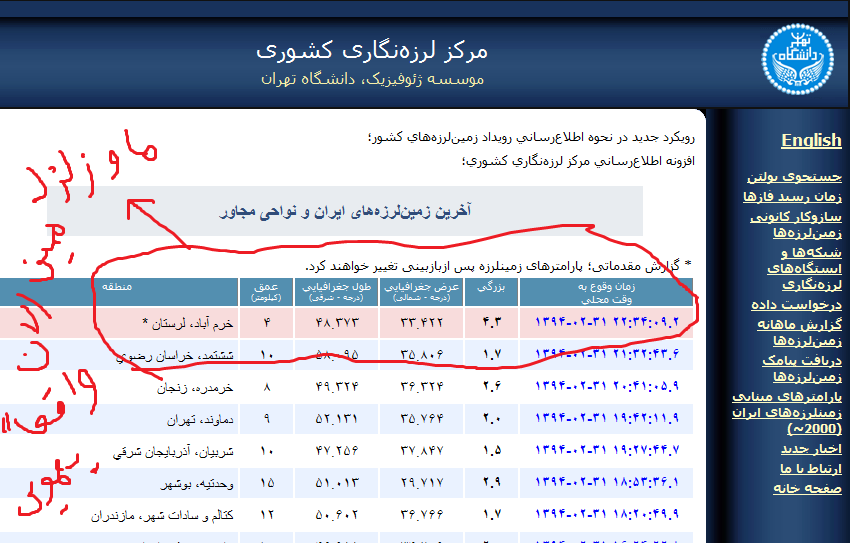This screenshot has width=853, height=543.
Task: Select longitude 48.373 in the Khorramabad row
Action: click(x=337, y=323)
